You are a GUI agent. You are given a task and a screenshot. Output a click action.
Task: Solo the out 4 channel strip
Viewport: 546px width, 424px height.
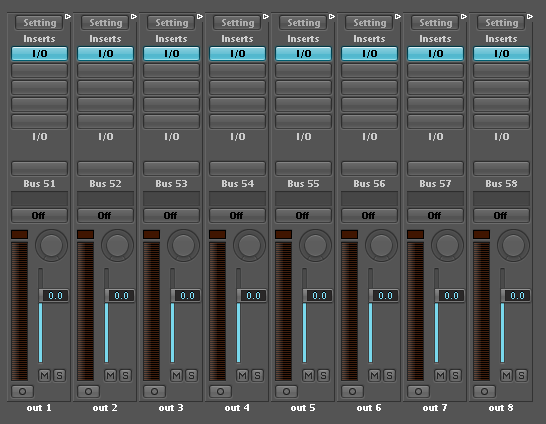click(257, 375)
